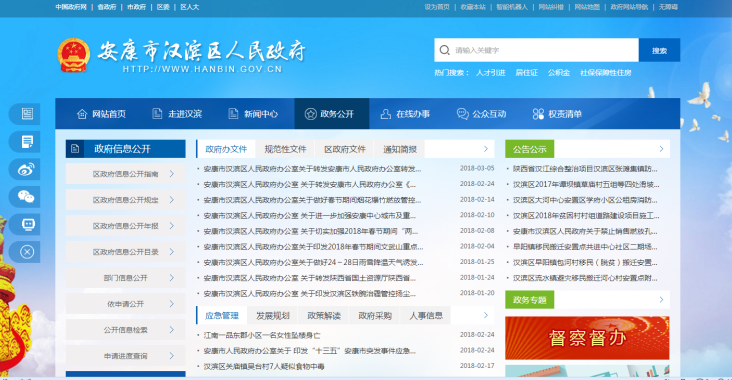The width and height of the screenshot is (732, 380).
Task: Click more arrow beside 政务专题
Action: tap(661, 300)
